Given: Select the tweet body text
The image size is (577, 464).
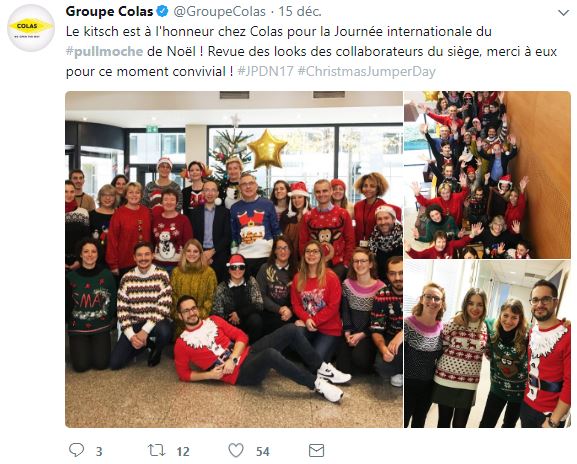Looking at the screenshot, I should 311,52.
